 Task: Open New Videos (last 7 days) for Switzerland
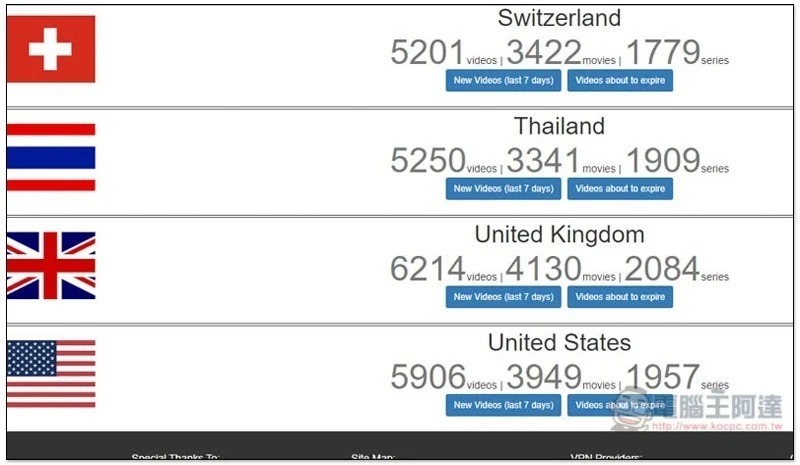pyautogui.click(x=503, y=81)
